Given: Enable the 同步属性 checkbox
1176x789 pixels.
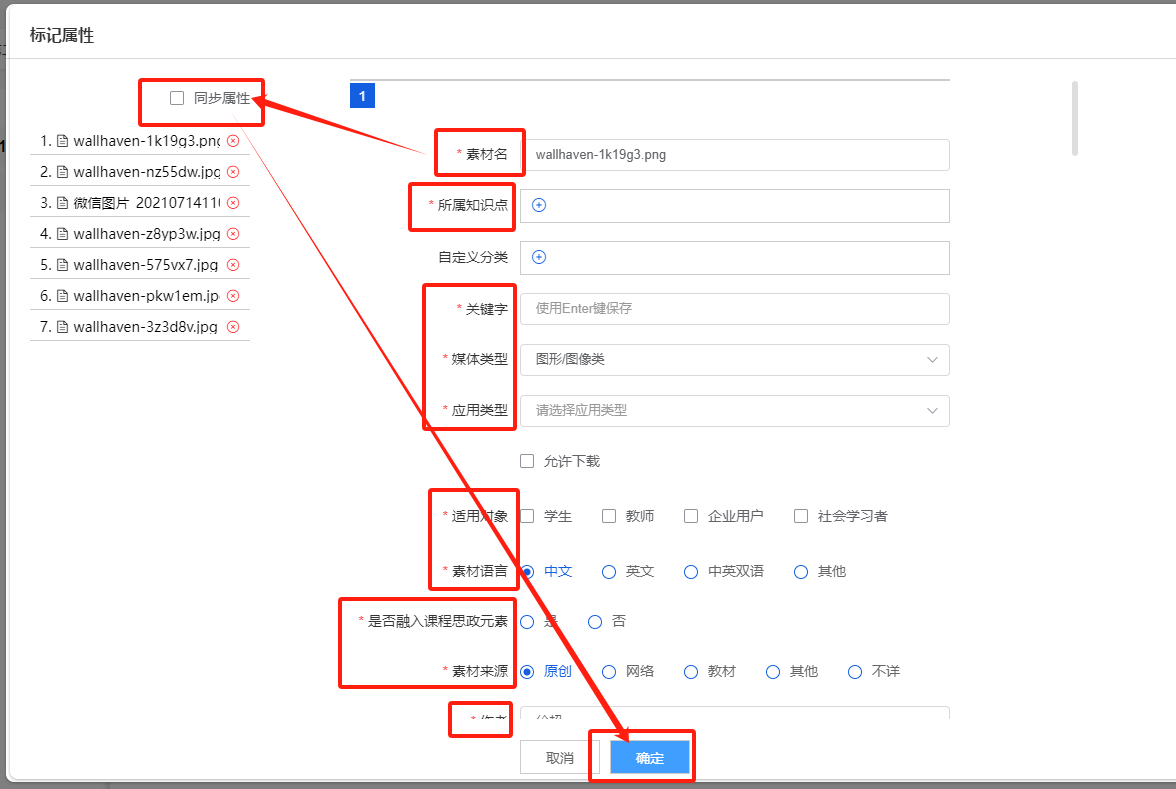Looking at the screenshot, I should point(177,98).
